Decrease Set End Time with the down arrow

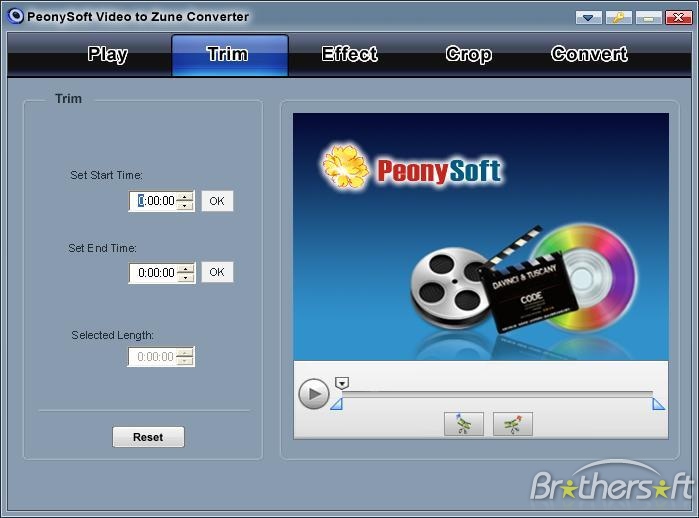tap(185, 277)
